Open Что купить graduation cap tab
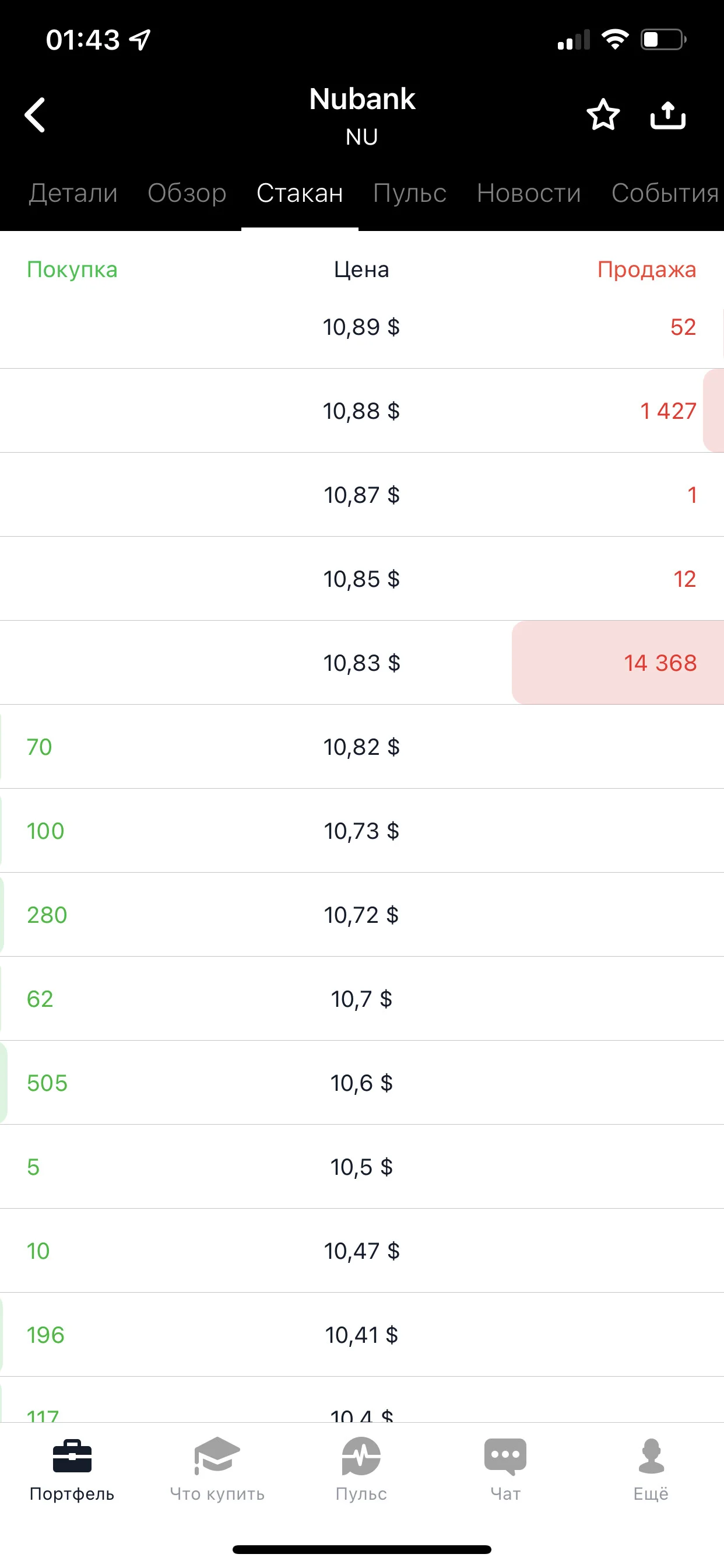Screen dimensions: 724x1568 point(217,1469)
